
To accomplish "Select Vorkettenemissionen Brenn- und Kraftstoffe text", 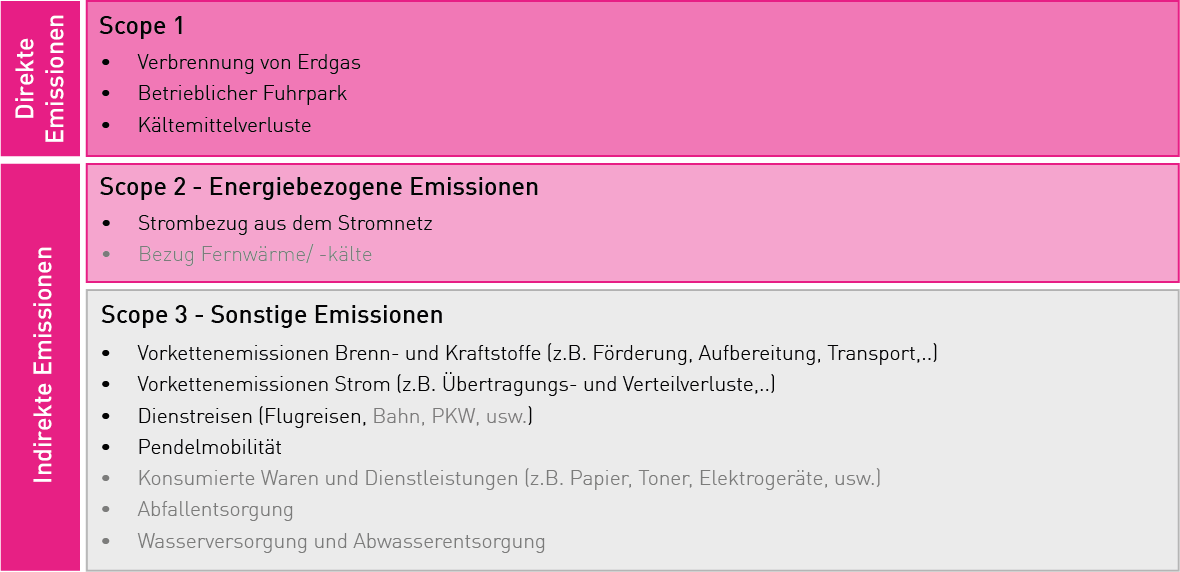I will tap(340, 353).
